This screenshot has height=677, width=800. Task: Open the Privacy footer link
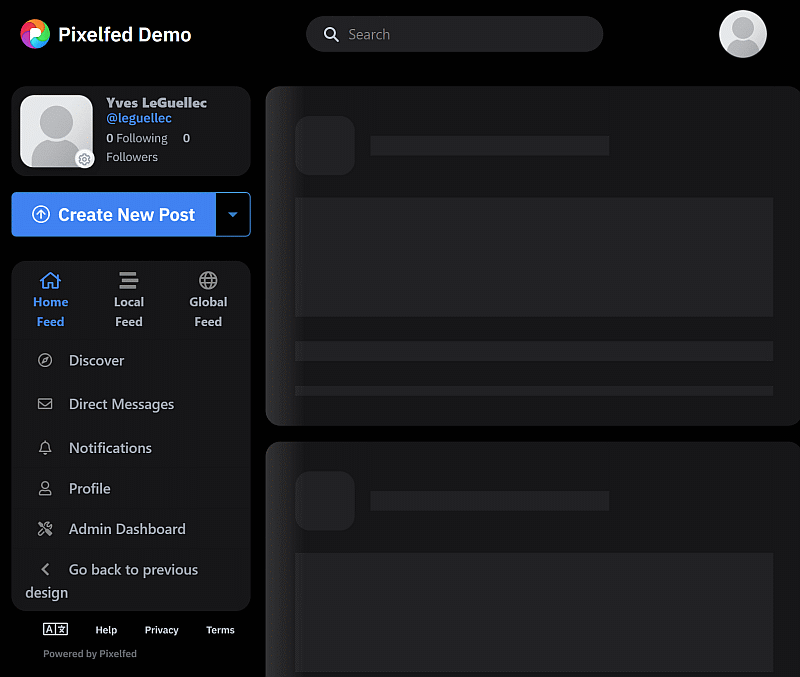161,630
